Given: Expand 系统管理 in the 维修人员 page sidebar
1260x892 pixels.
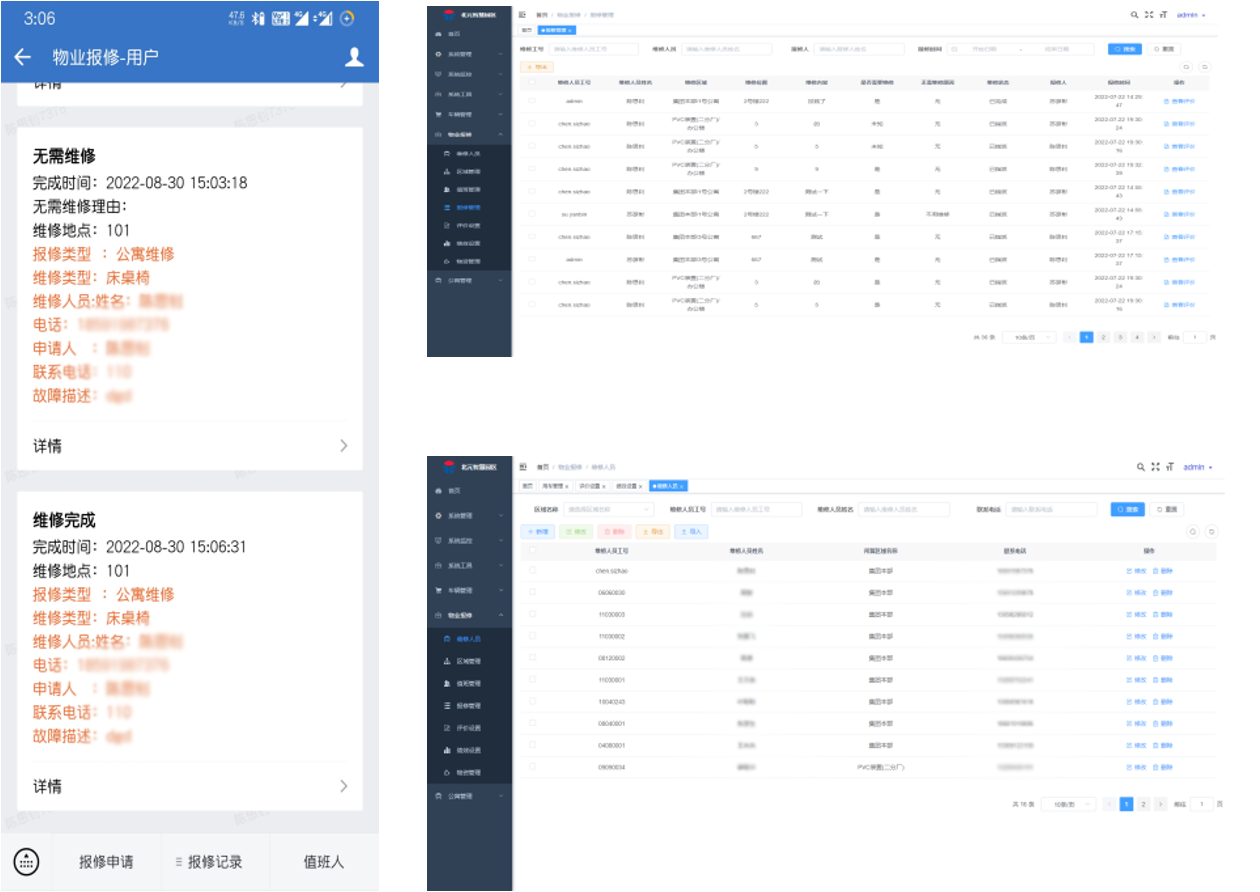Looking at the screenshot, I should pyautogui.click(x=469, y=515).
